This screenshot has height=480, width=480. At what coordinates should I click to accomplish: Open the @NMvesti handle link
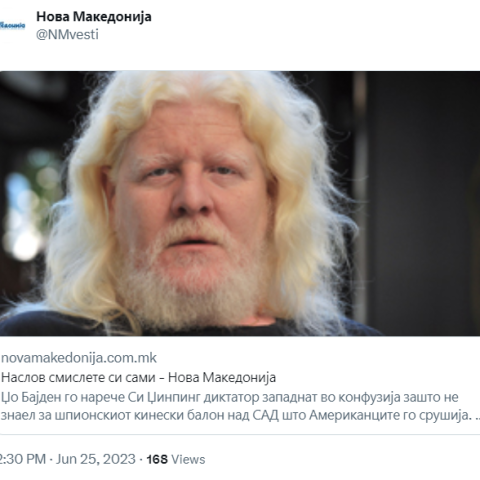coord(67,35)
